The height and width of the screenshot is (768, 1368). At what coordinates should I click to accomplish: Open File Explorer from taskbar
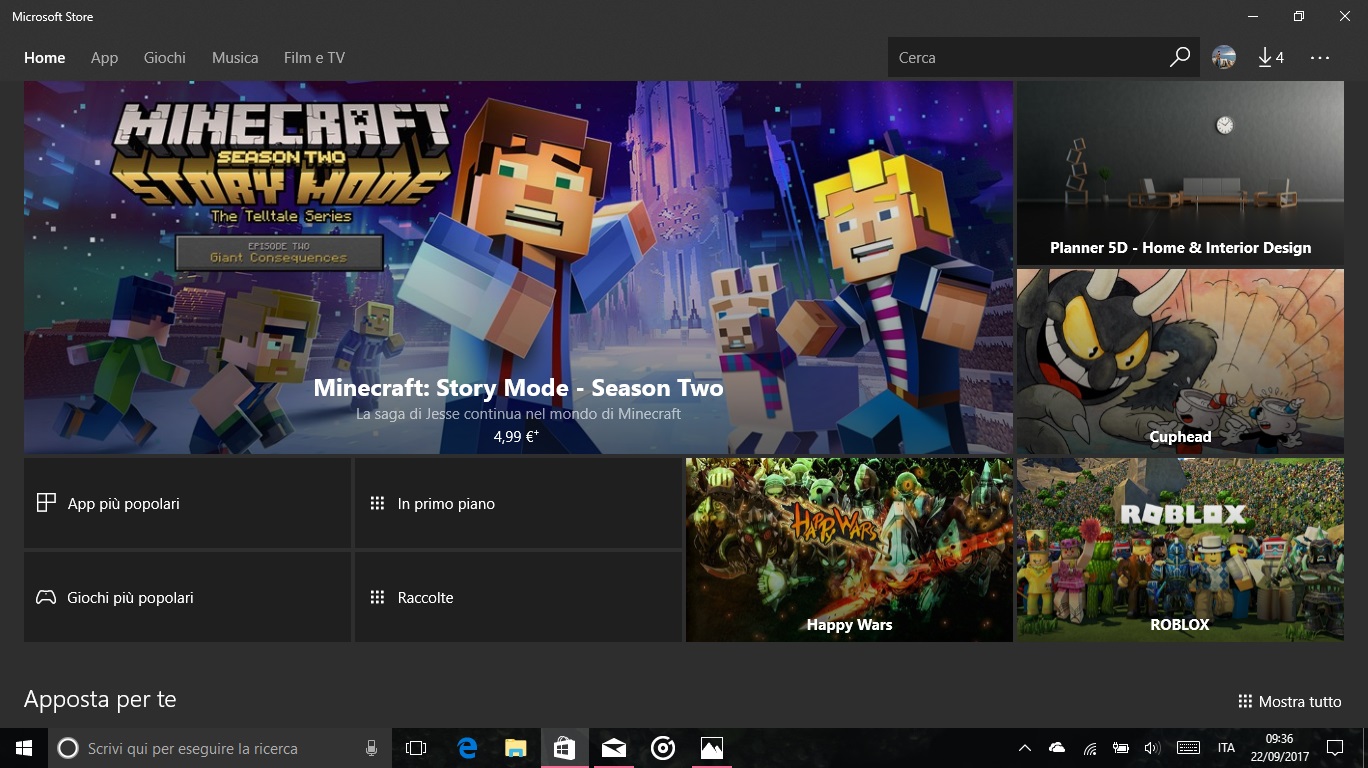pos(515,748)
